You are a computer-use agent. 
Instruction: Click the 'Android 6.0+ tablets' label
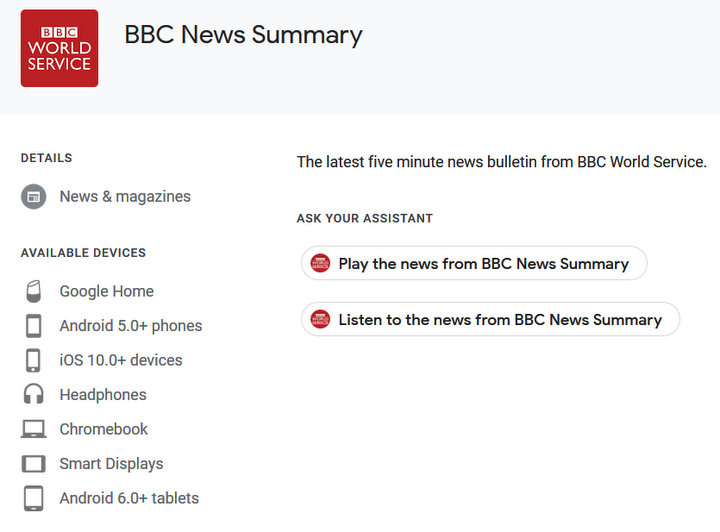point(129,498)
